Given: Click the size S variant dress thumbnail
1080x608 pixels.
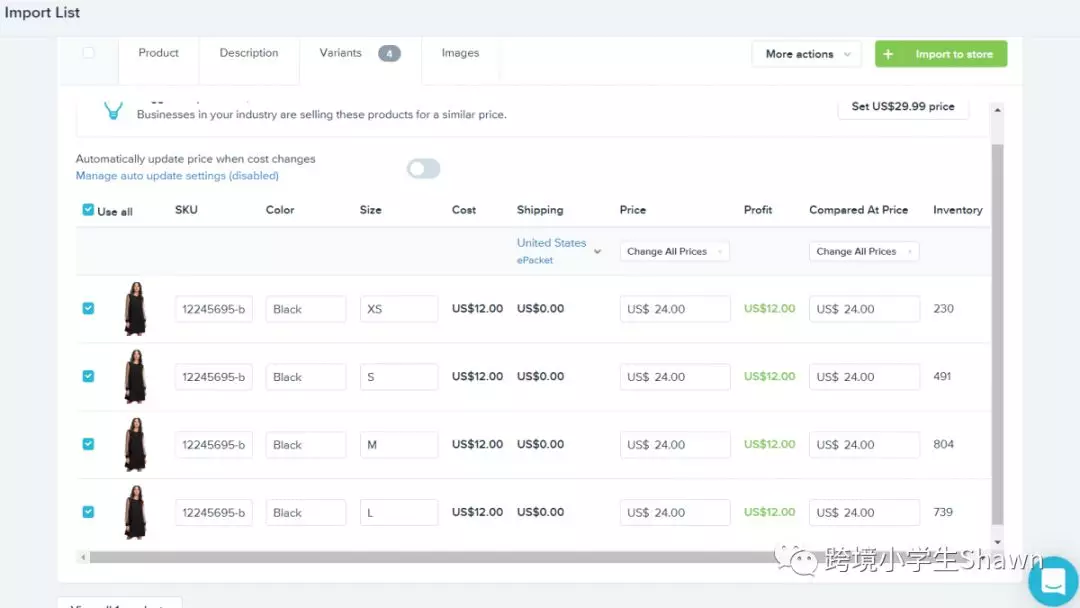Looking at the screenshot, I should pyautogui.click(x=135, y=376).
